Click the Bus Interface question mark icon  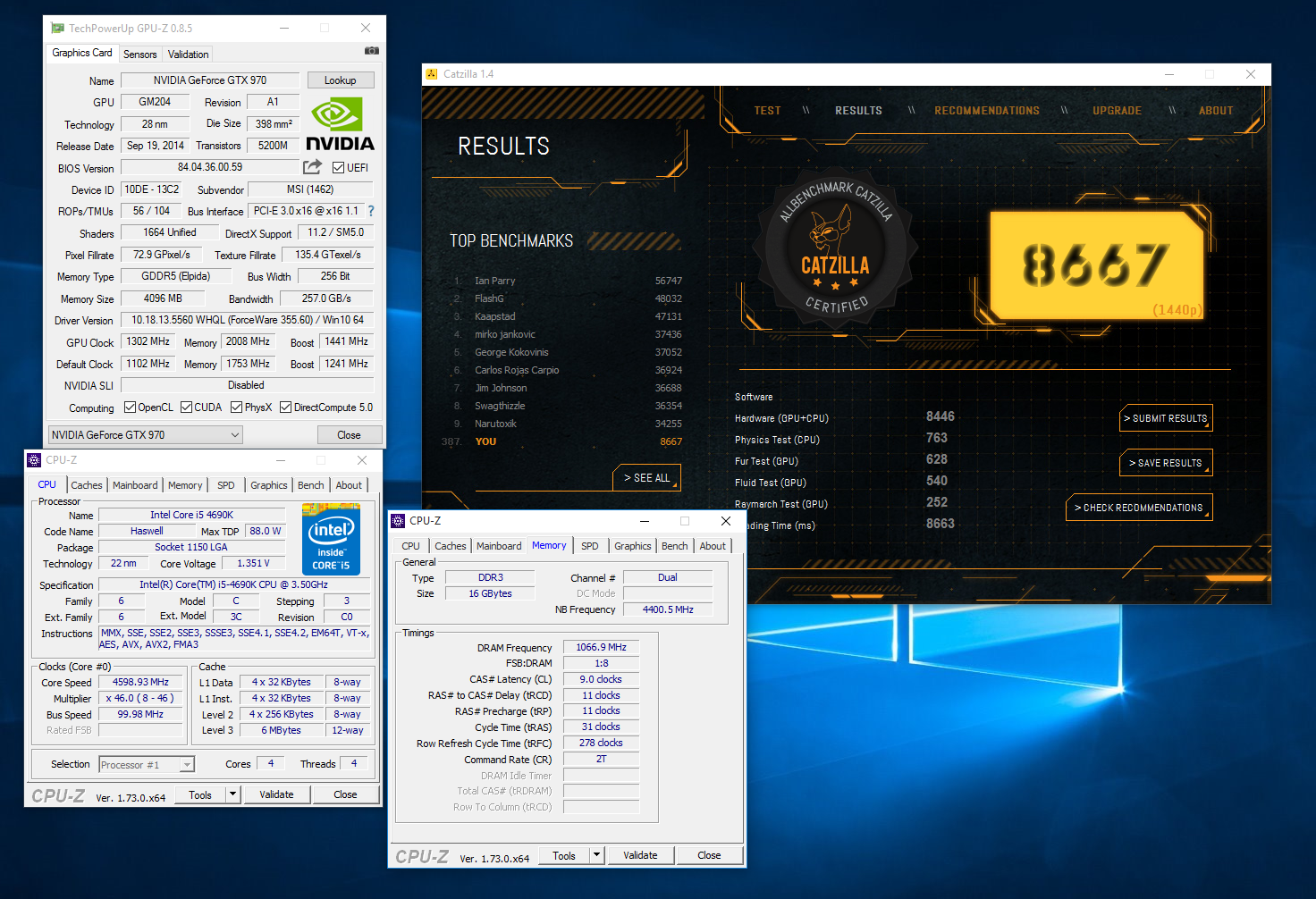[371, 211]
